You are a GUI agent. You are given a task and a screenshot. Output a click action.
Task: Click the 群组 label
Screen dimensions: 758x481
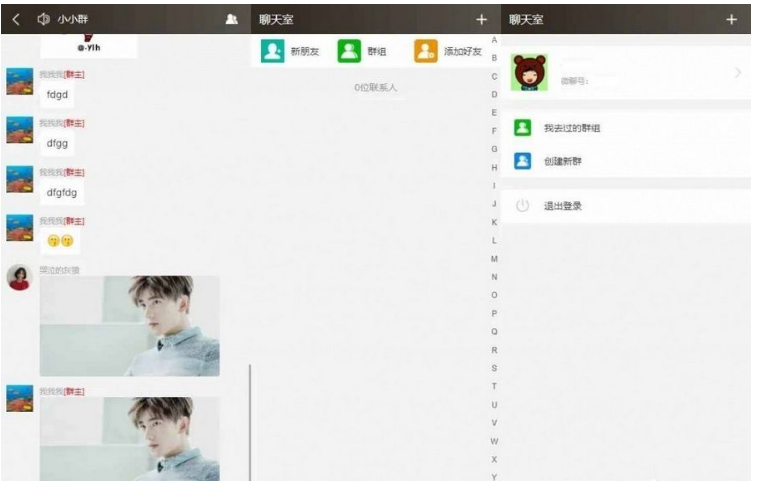[377, 51]
